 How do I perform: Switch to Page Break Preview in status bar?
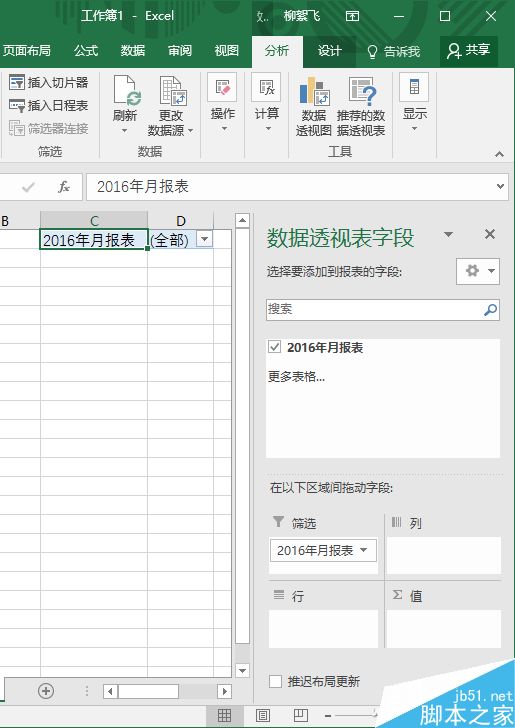[x=300, y=715]
